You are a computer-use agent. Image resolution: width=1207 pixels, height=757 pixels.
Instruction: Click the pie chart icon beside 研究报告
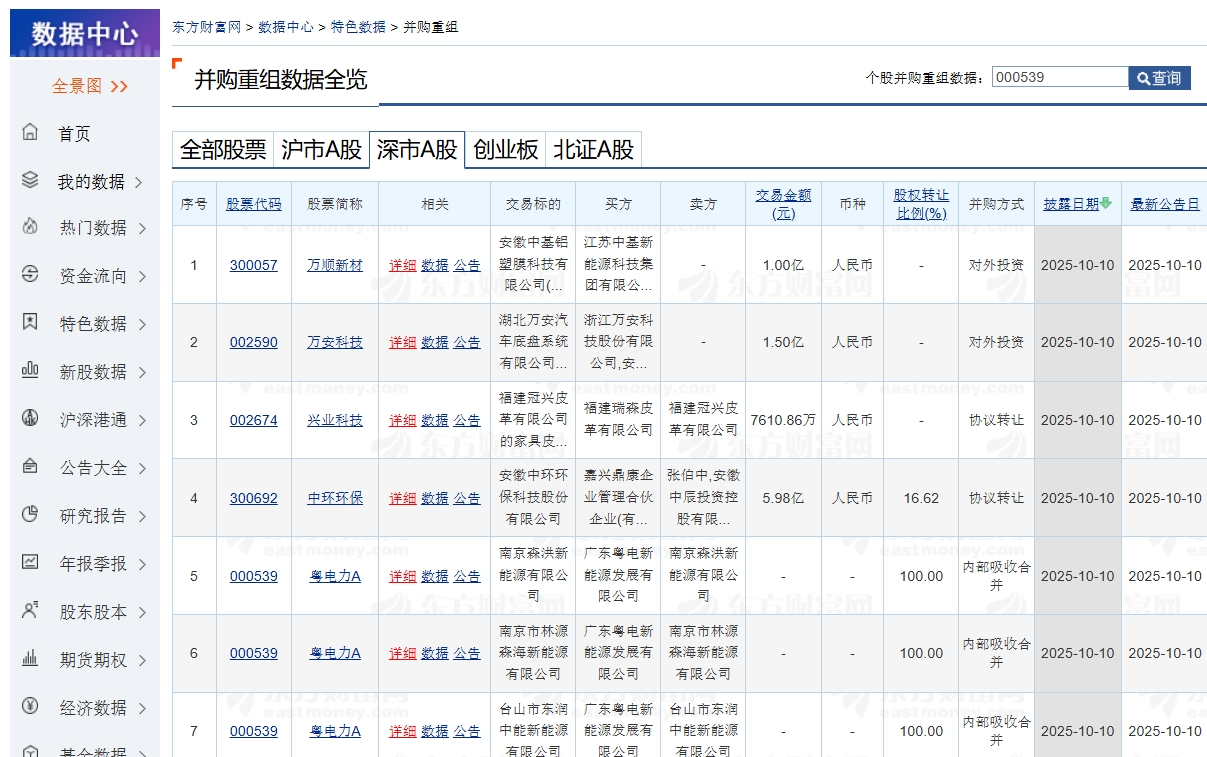tap(30, 515)
